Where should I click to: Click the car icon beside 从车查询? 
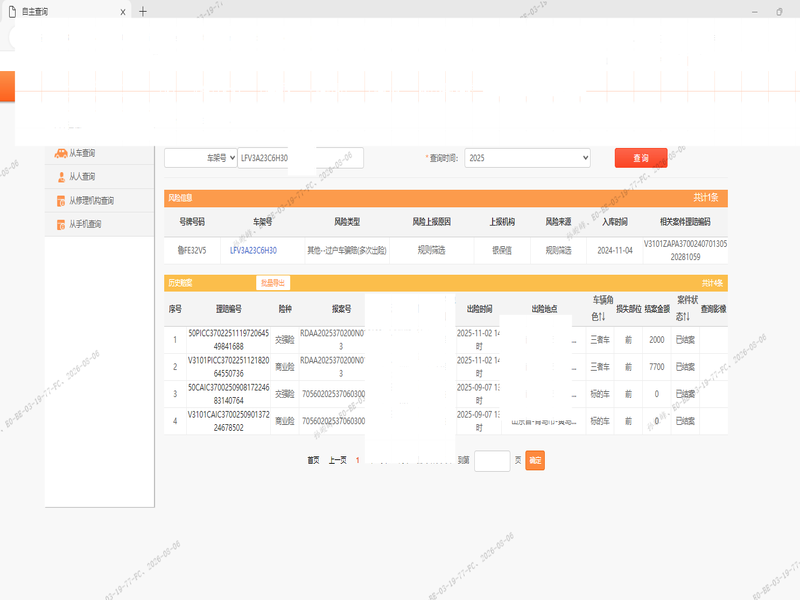(x=61, y=153)
